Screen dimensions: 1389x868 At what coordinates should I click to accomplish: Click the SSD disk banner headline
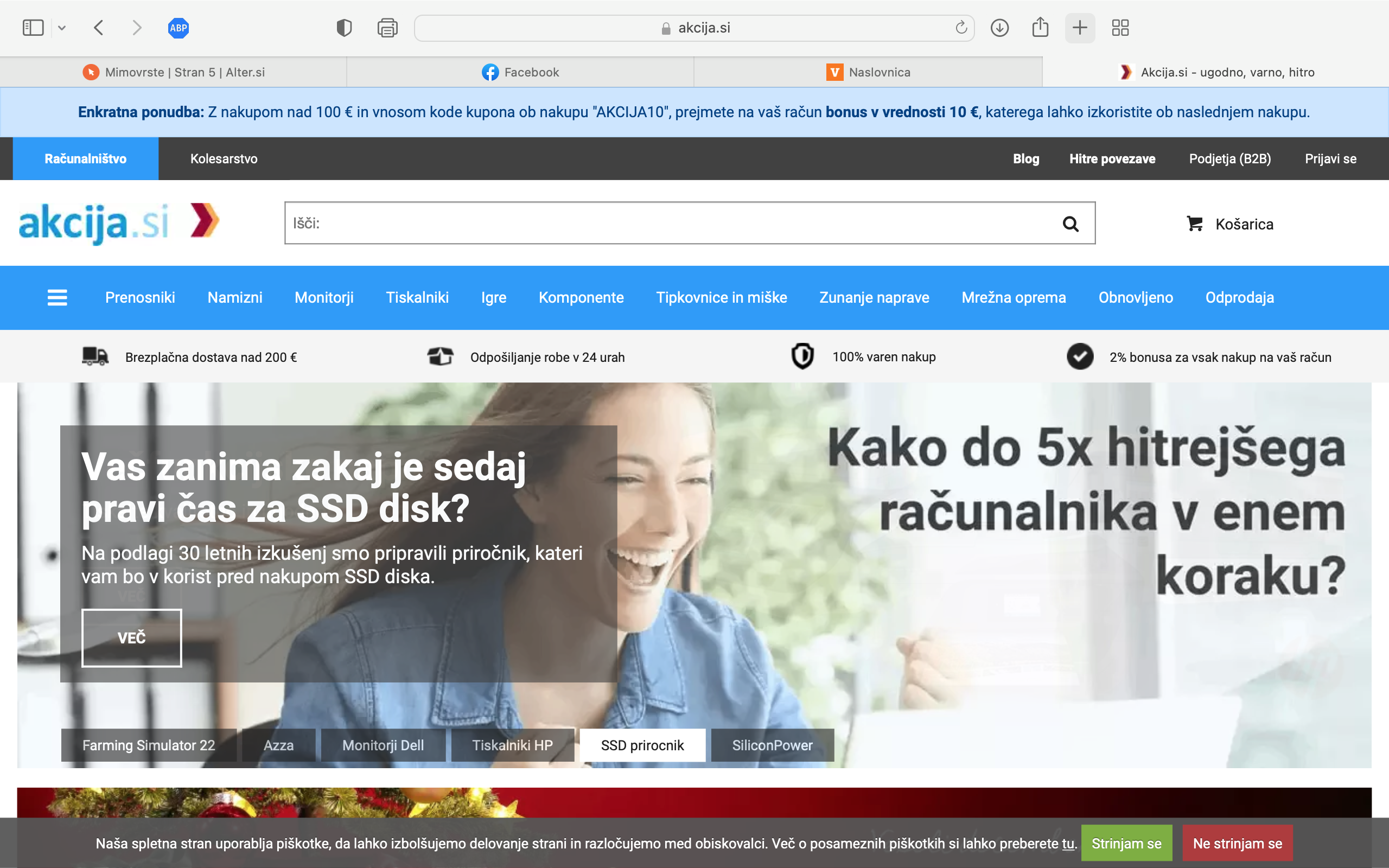(304, 487)
